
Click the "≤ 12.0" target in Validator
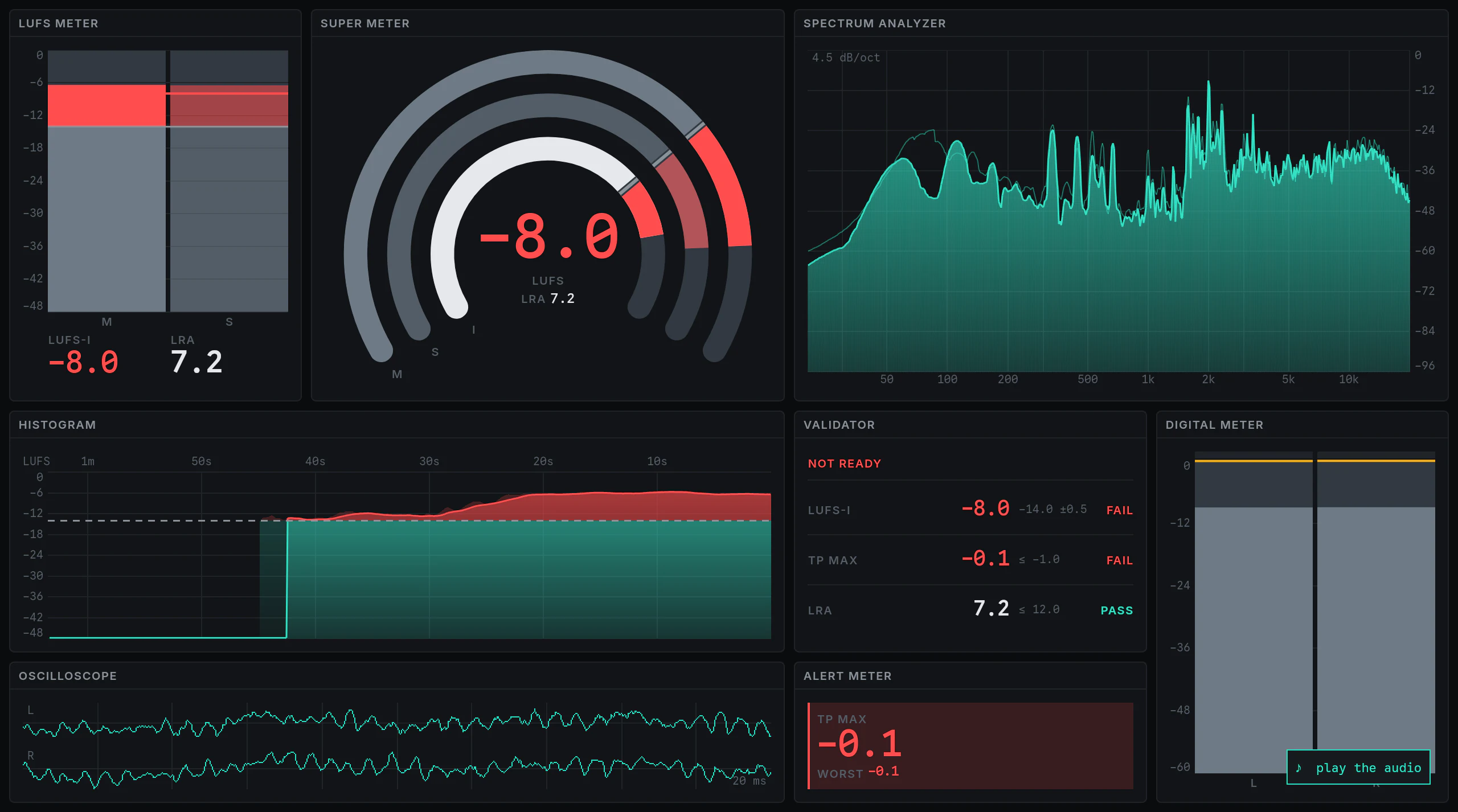click(x=1039, y=609)
